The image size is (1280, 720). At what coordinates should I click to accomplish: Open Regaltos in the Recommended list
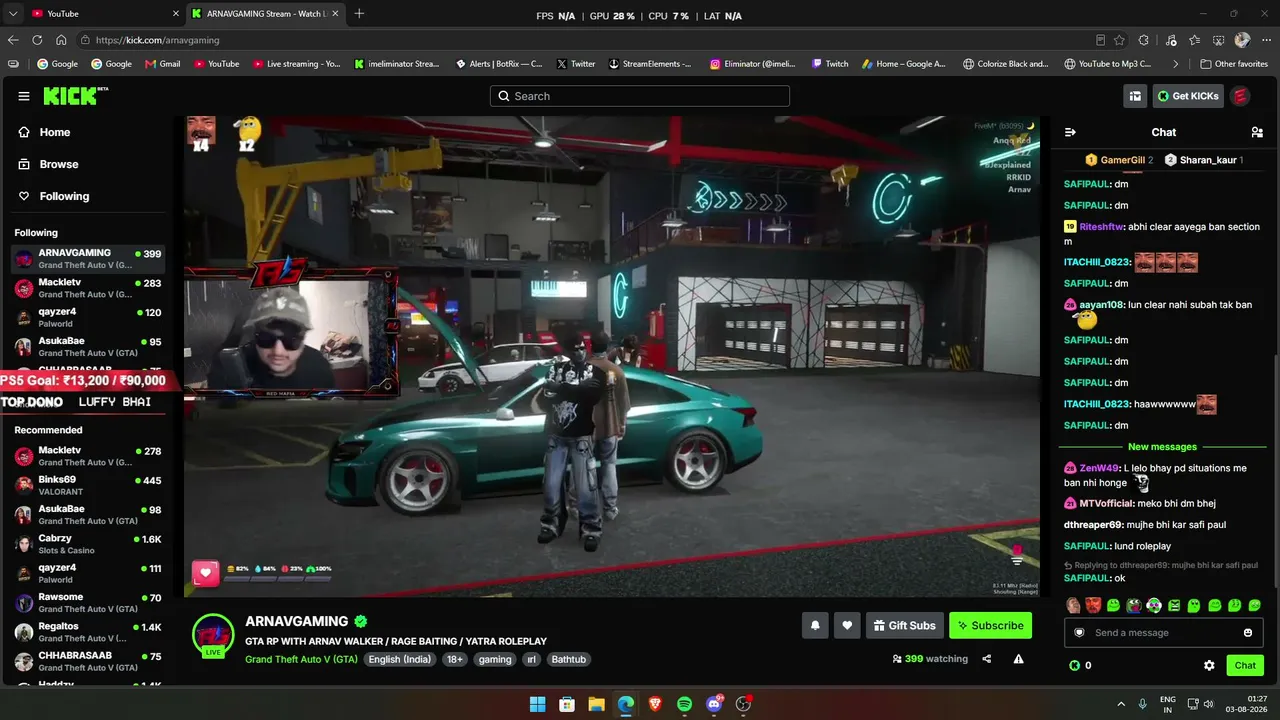click(x=88, y=632)
